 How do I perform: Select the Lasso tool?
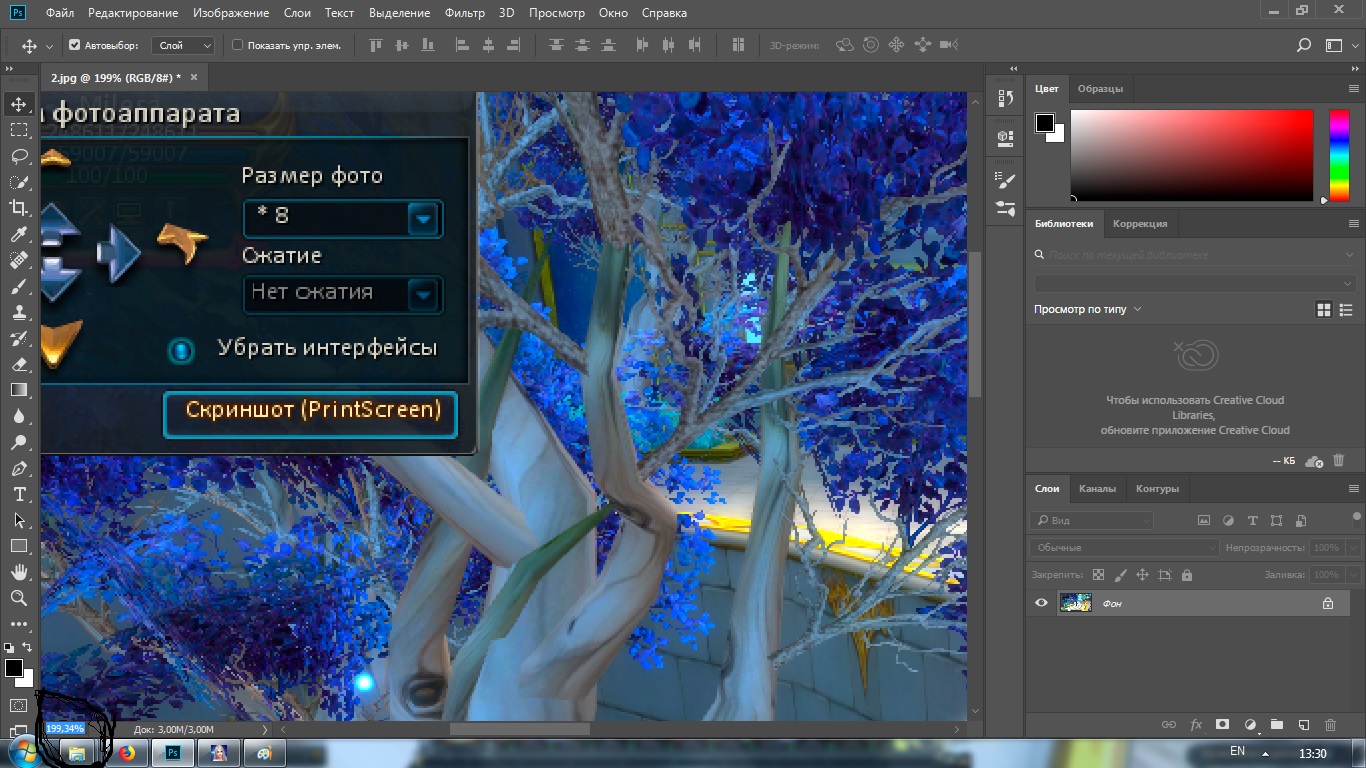pyautogui.click(x=19, y=156)
